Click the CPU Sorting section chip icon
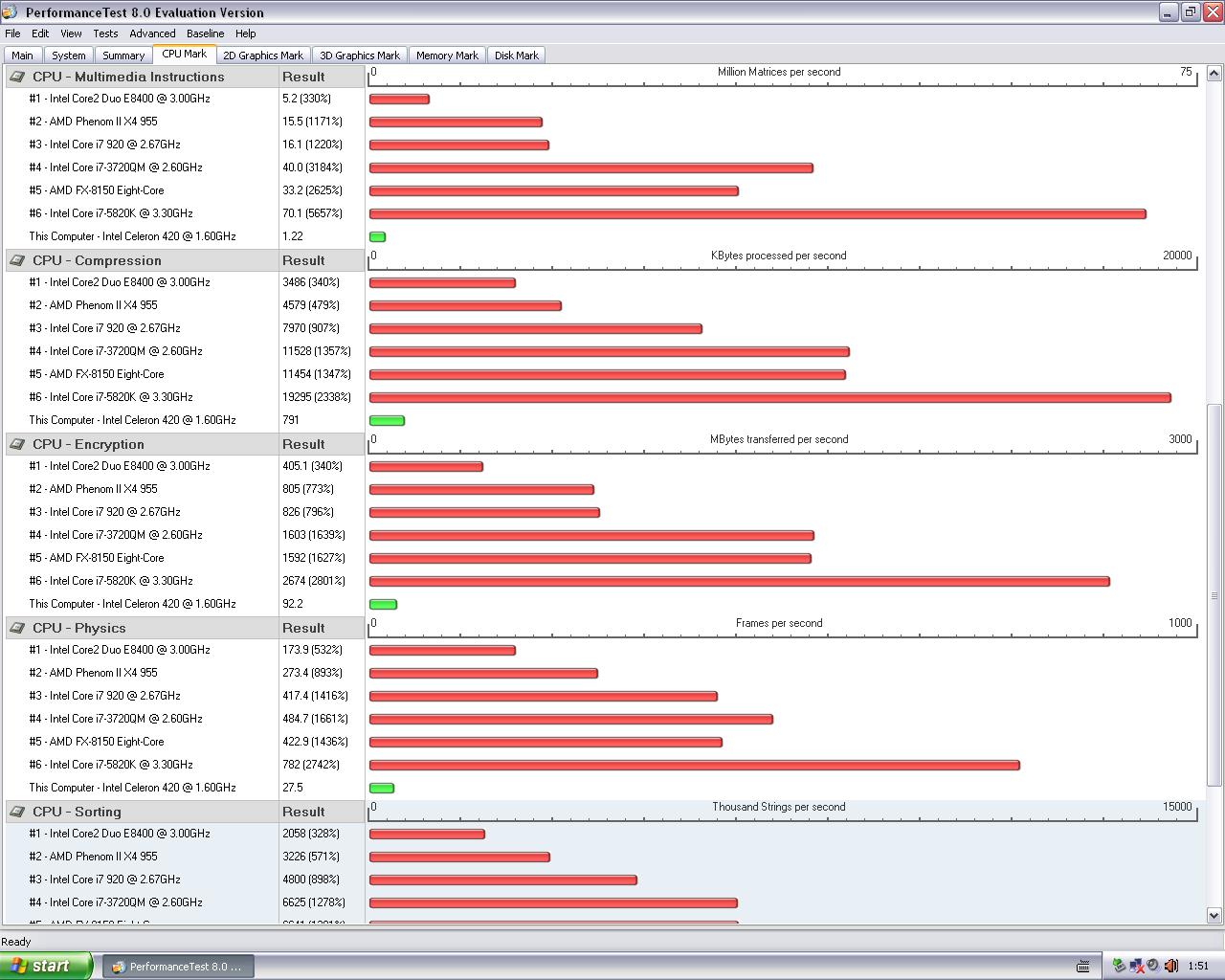Image resolution: width=1225 pixels, height=980 pixels. coord(17,812)
